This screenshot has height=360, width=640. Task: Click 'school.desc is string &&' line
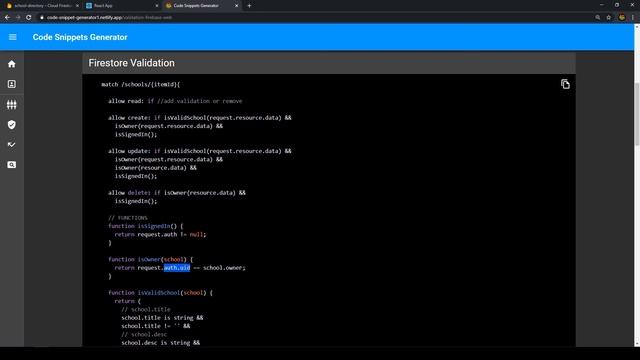tap(160, 343)
